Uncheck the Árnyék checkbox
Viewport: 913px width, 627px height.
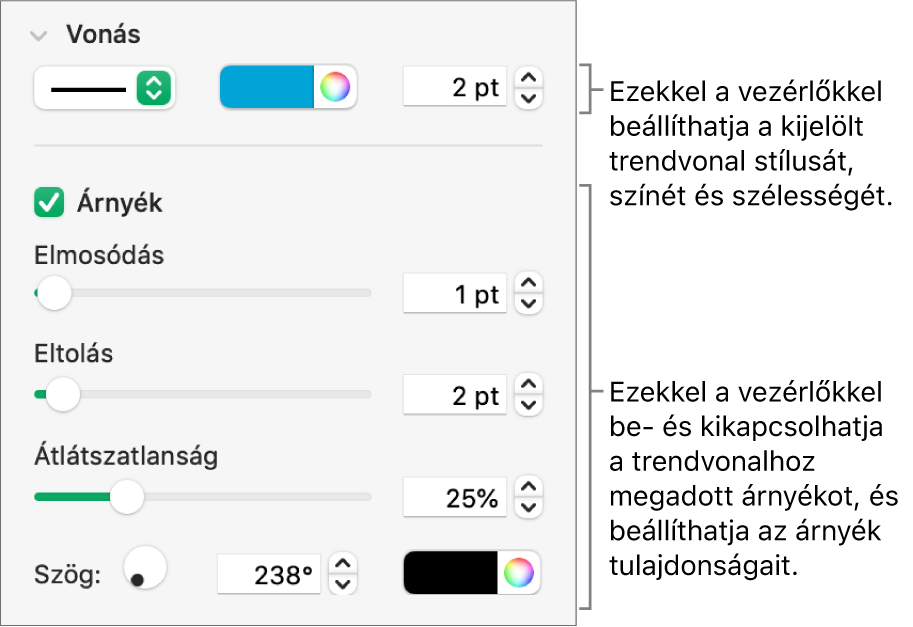(48, 203)
